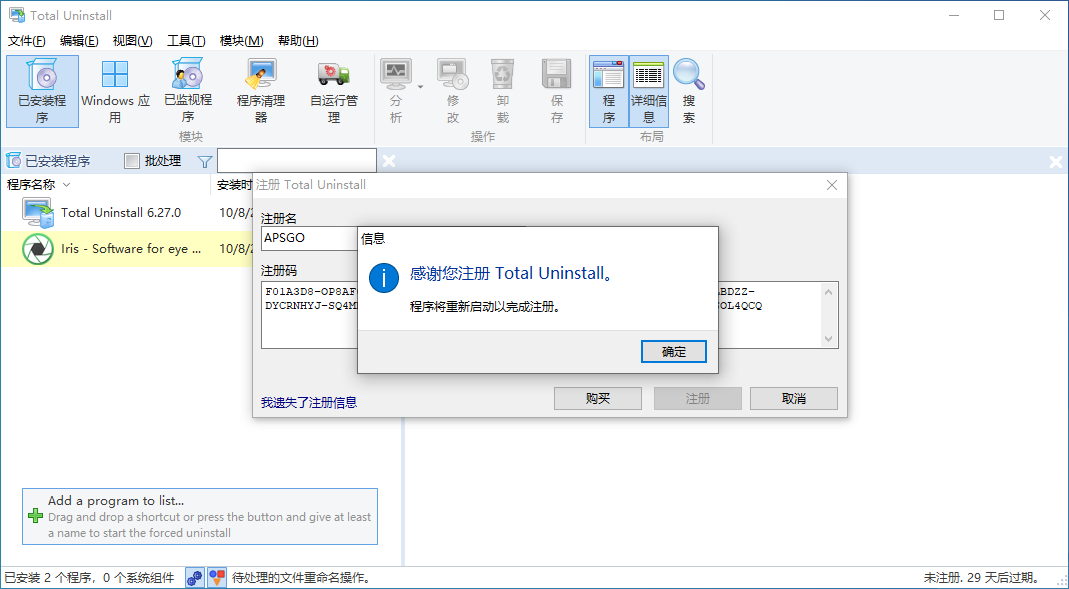1069x589 pixels.
Task: Open the 模块(M) menu
Action: click(241, 41)
